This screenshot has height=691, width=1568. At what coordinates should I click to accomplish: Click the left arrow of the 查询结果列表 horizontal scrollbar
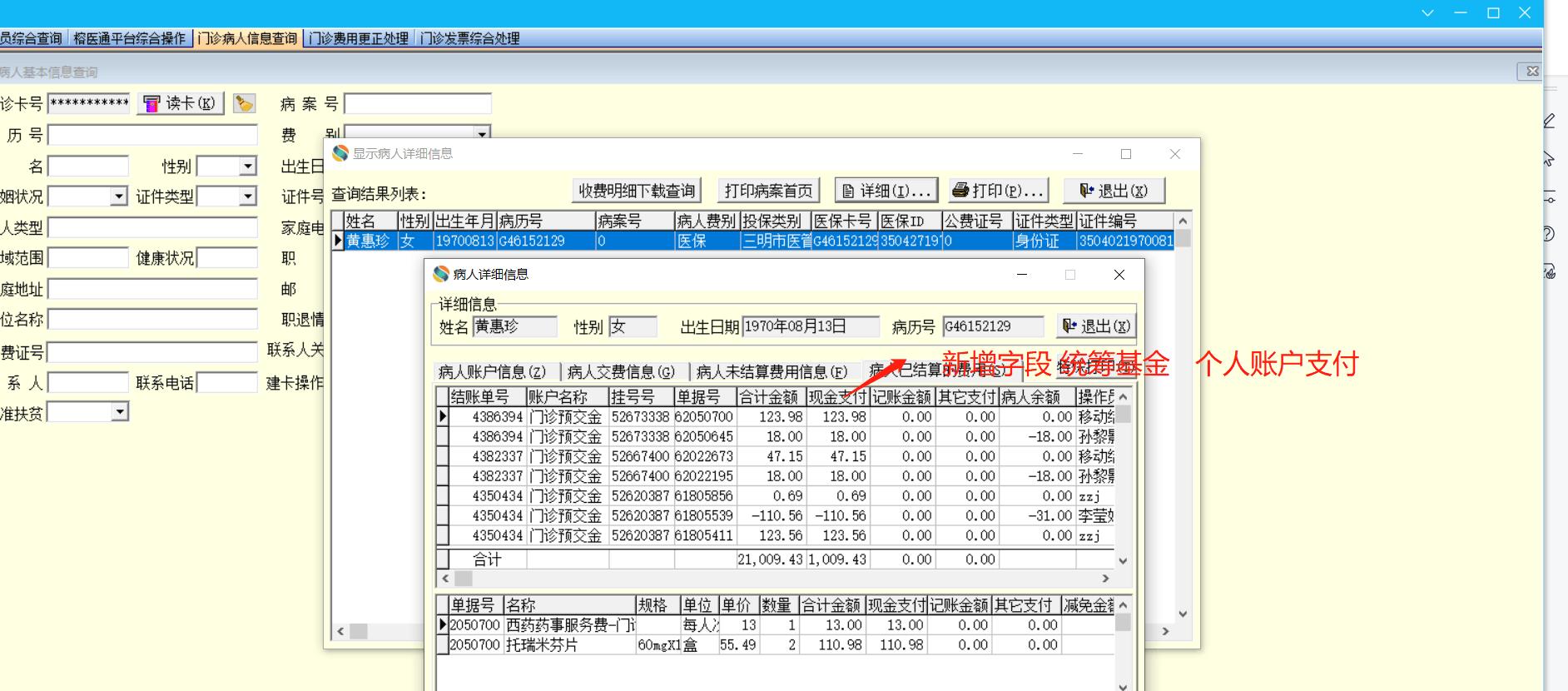[x=340, y=631]
